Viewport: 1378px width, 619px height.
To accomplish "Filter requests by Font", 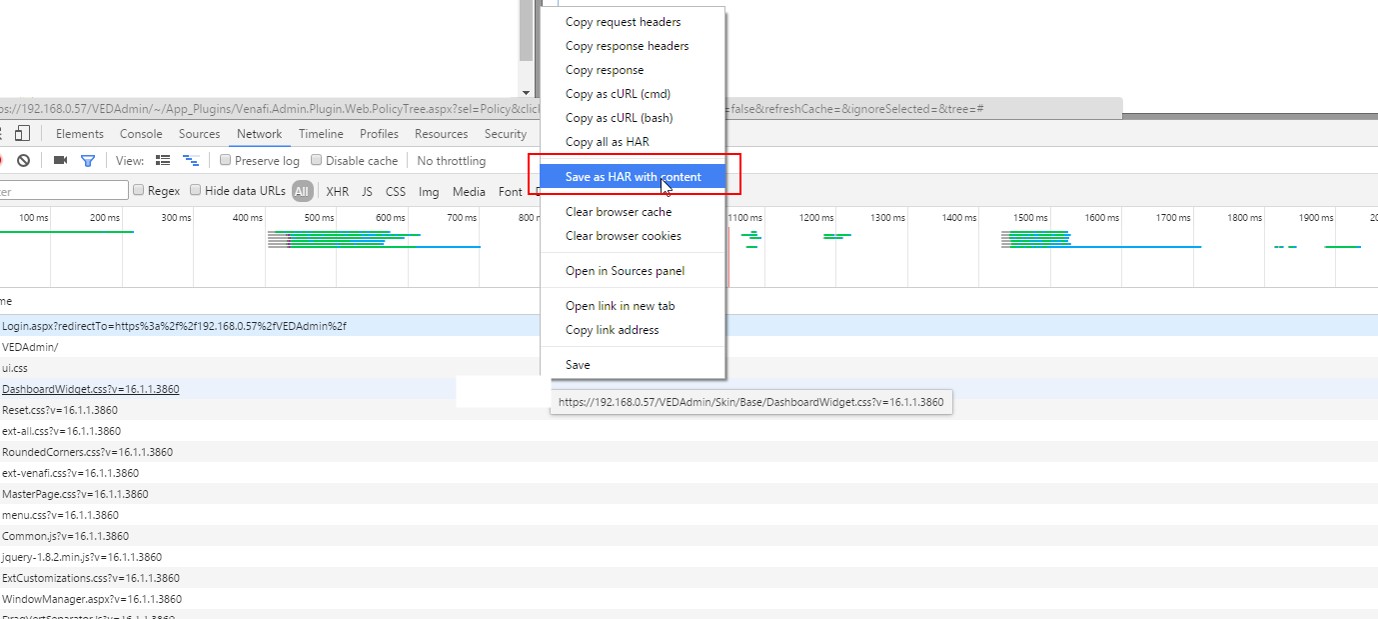I will click(510, 191).
